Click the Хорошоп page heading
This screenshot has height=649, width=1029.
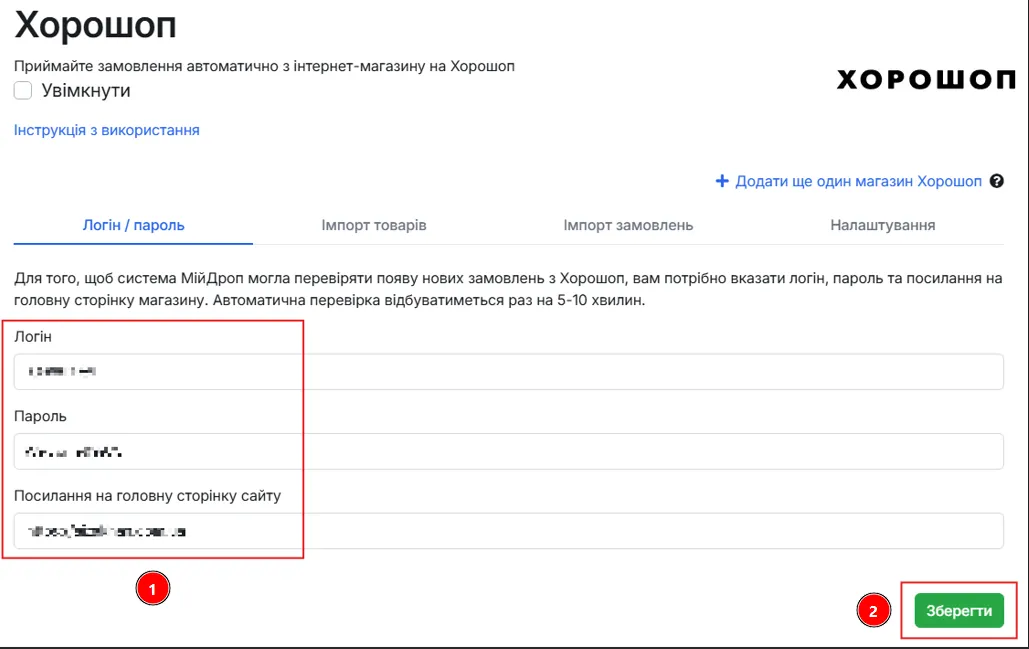(96, 26)
